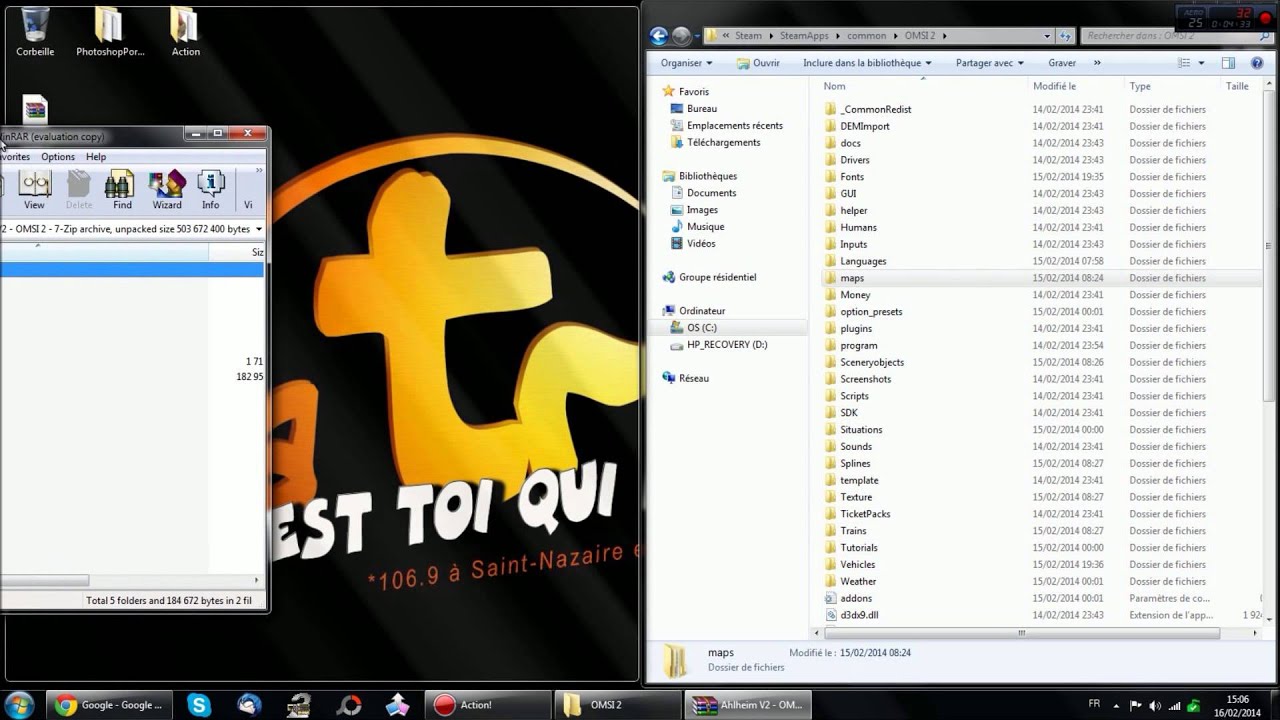Expand hidden WinRAR toolbar buttons chevron
The image size is (1280, 720).
(x=259, y=171)
